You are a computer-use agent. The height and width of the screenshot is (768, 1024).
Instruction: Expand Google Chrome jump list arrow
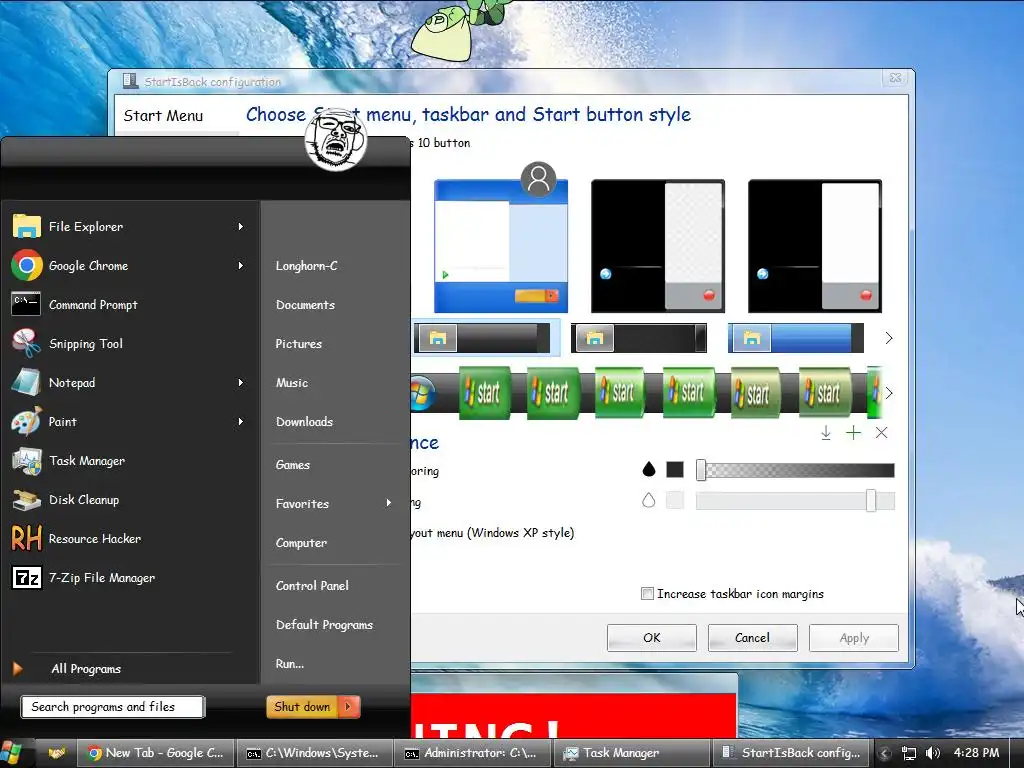(x=240, y=266)
